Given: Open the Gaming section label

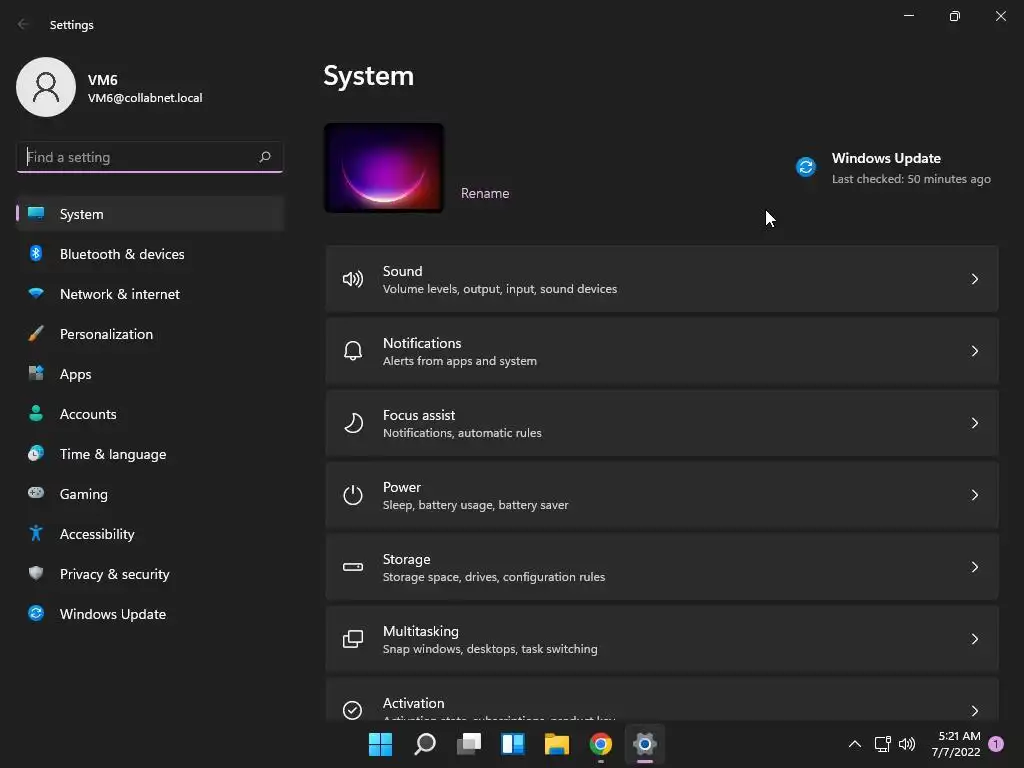Looking at the screenshot, I should [84, 494].
